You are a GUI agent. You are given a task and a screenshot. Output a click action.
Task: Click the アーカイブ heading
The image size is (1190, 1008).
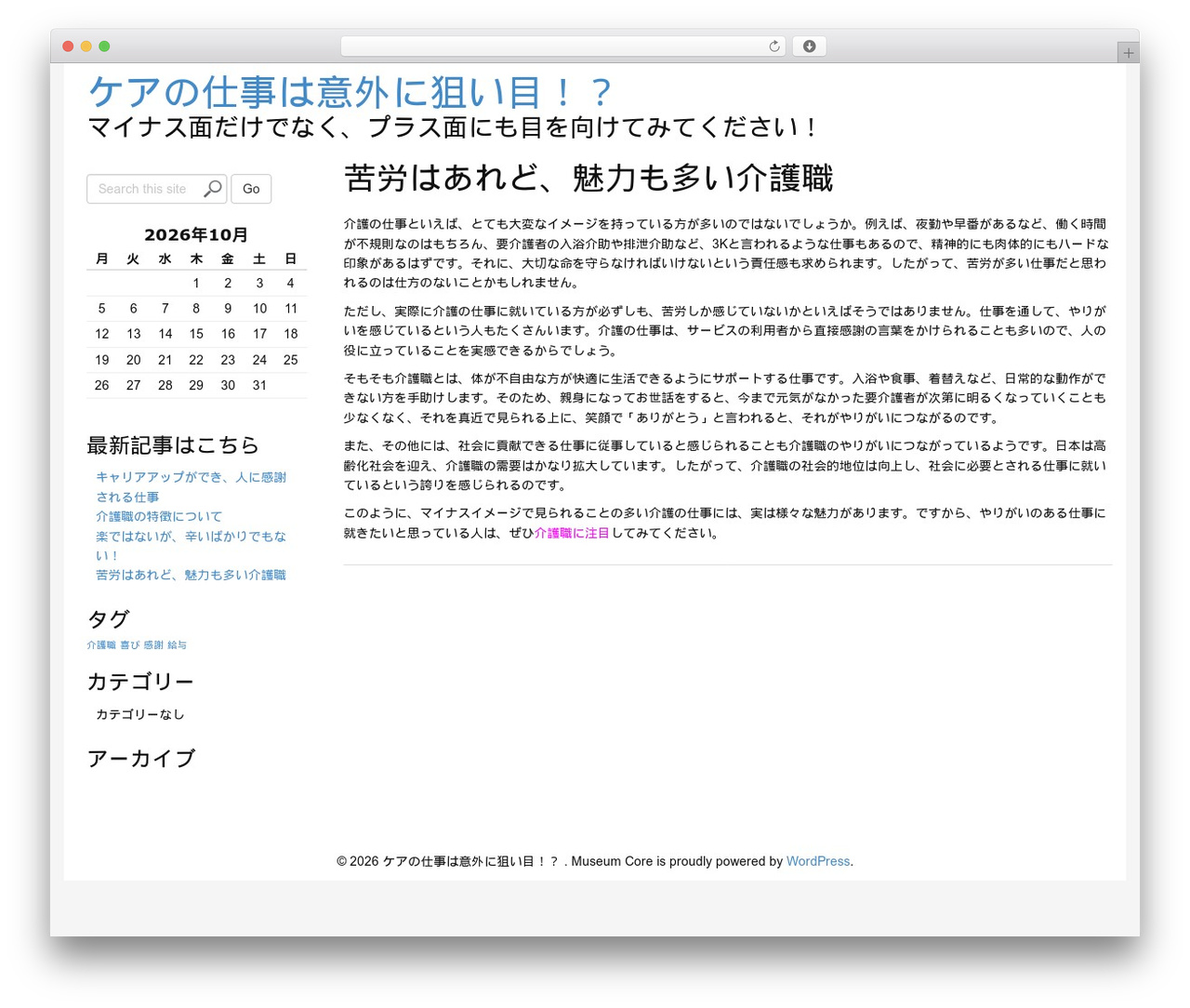[x=141, y=758]
